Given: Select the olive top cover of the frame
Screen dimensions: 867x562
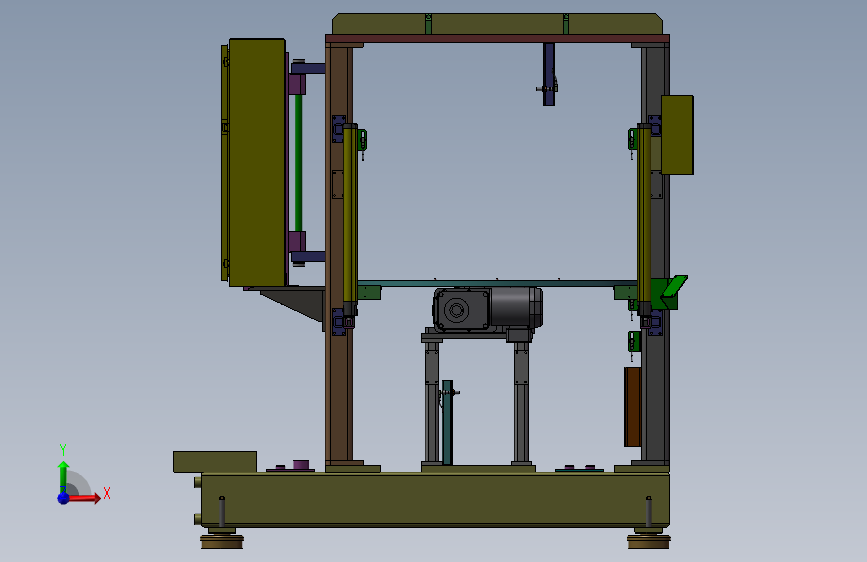Looking at the screenshot, I should pyautogui.click(x=497, y=24).
